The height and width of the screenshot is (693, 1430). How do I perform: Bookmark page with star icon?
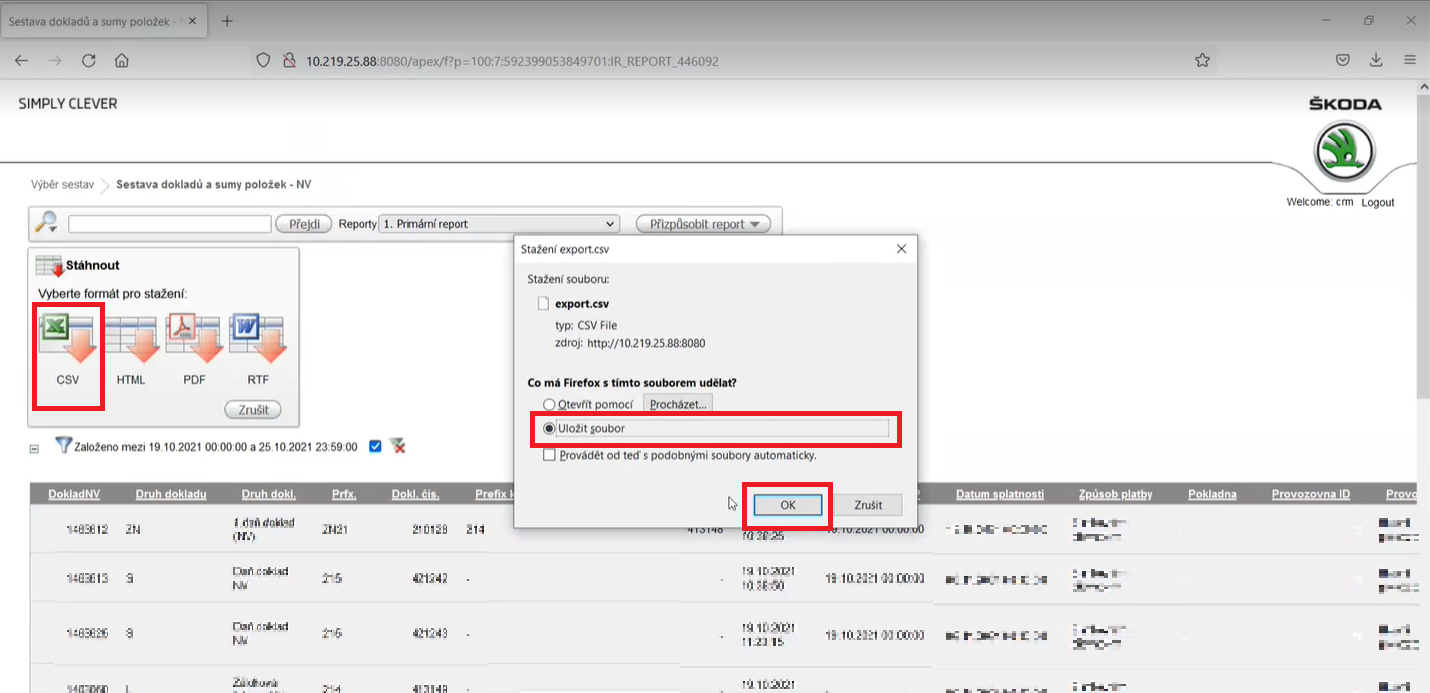click(x=1202, y=60)
